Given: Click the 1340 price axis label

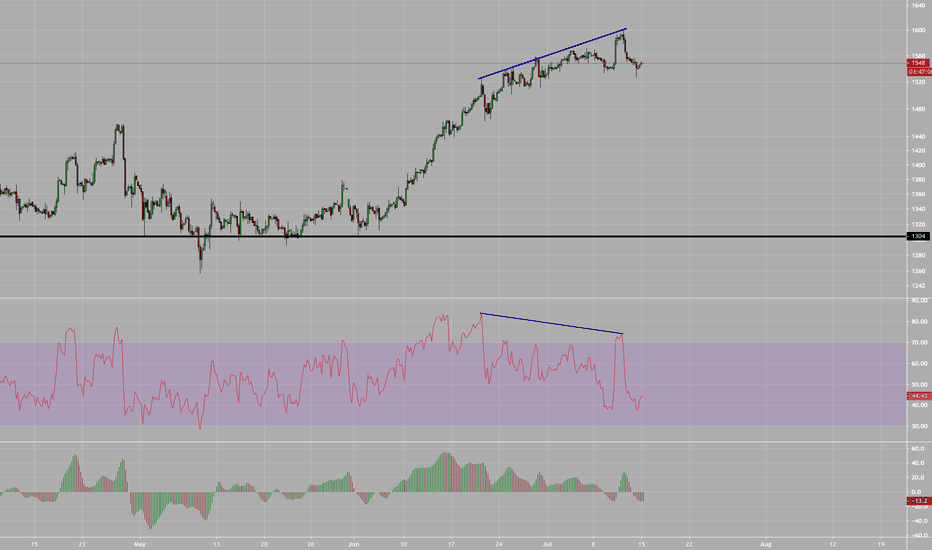Looking at the screenshot, I should pos(918,209).
